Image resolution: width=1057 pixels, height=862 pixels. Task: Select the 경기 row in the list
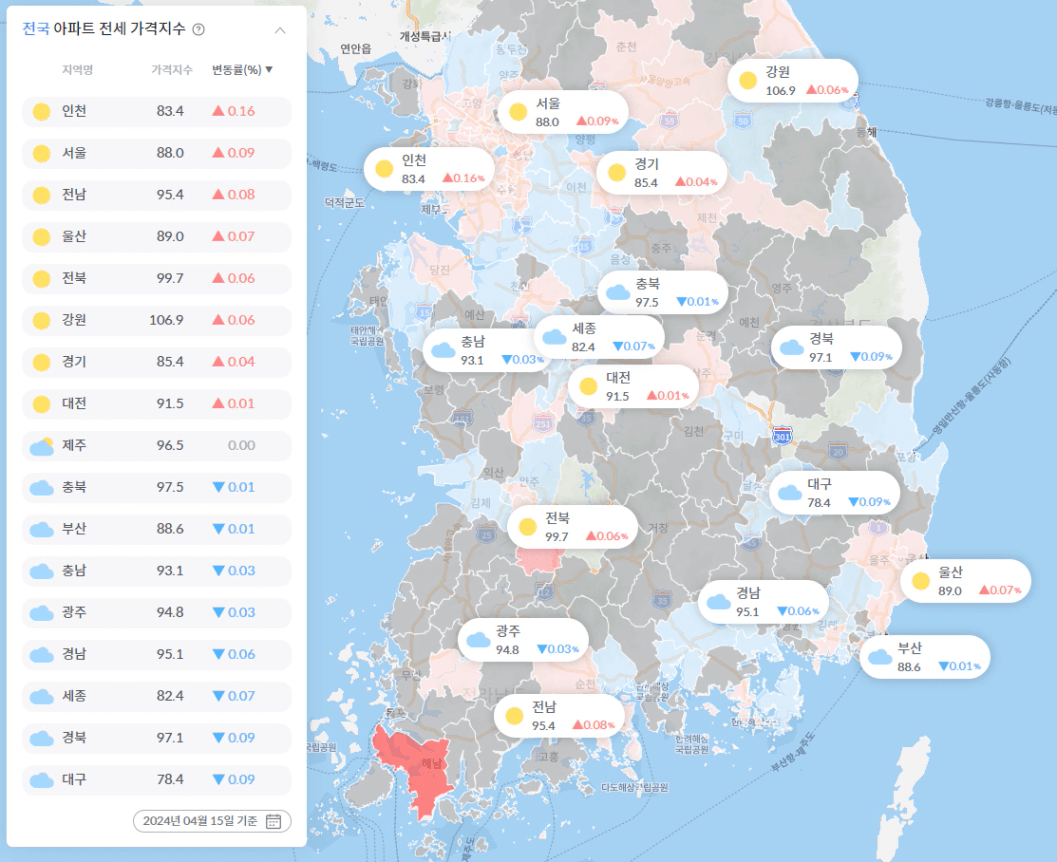pos(157,362)
